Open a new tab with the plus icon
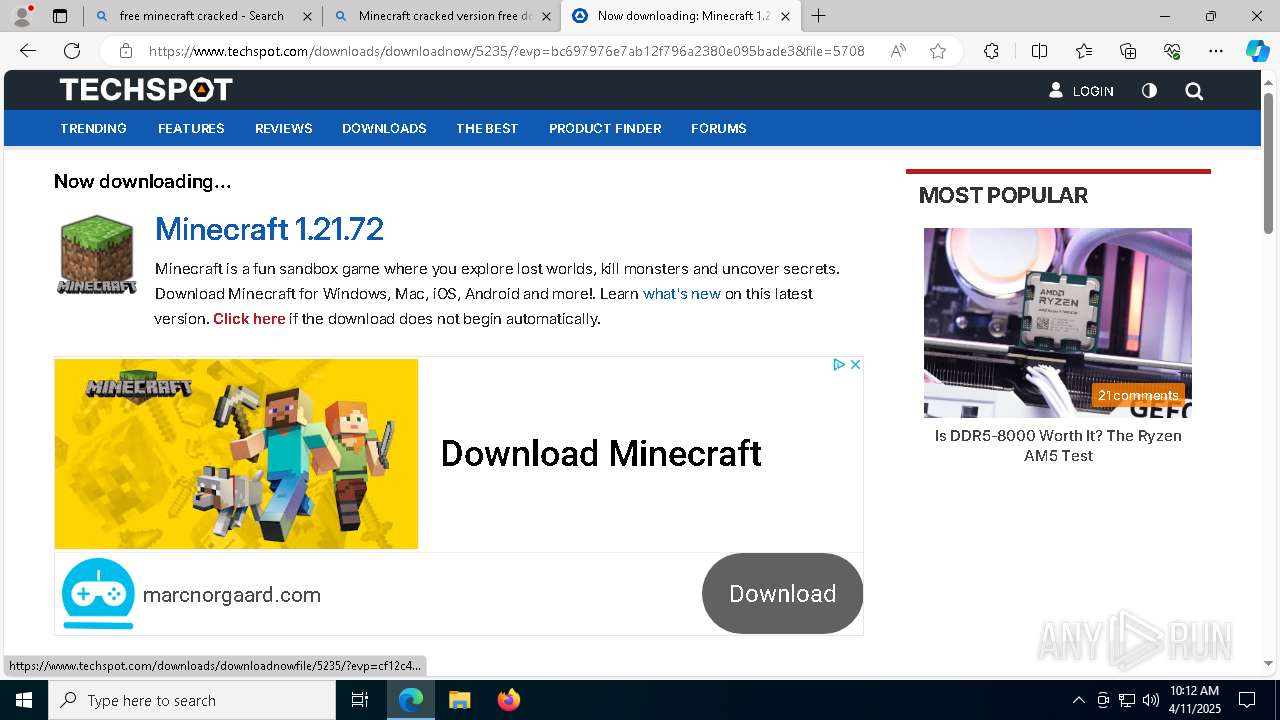 point(818,15)
